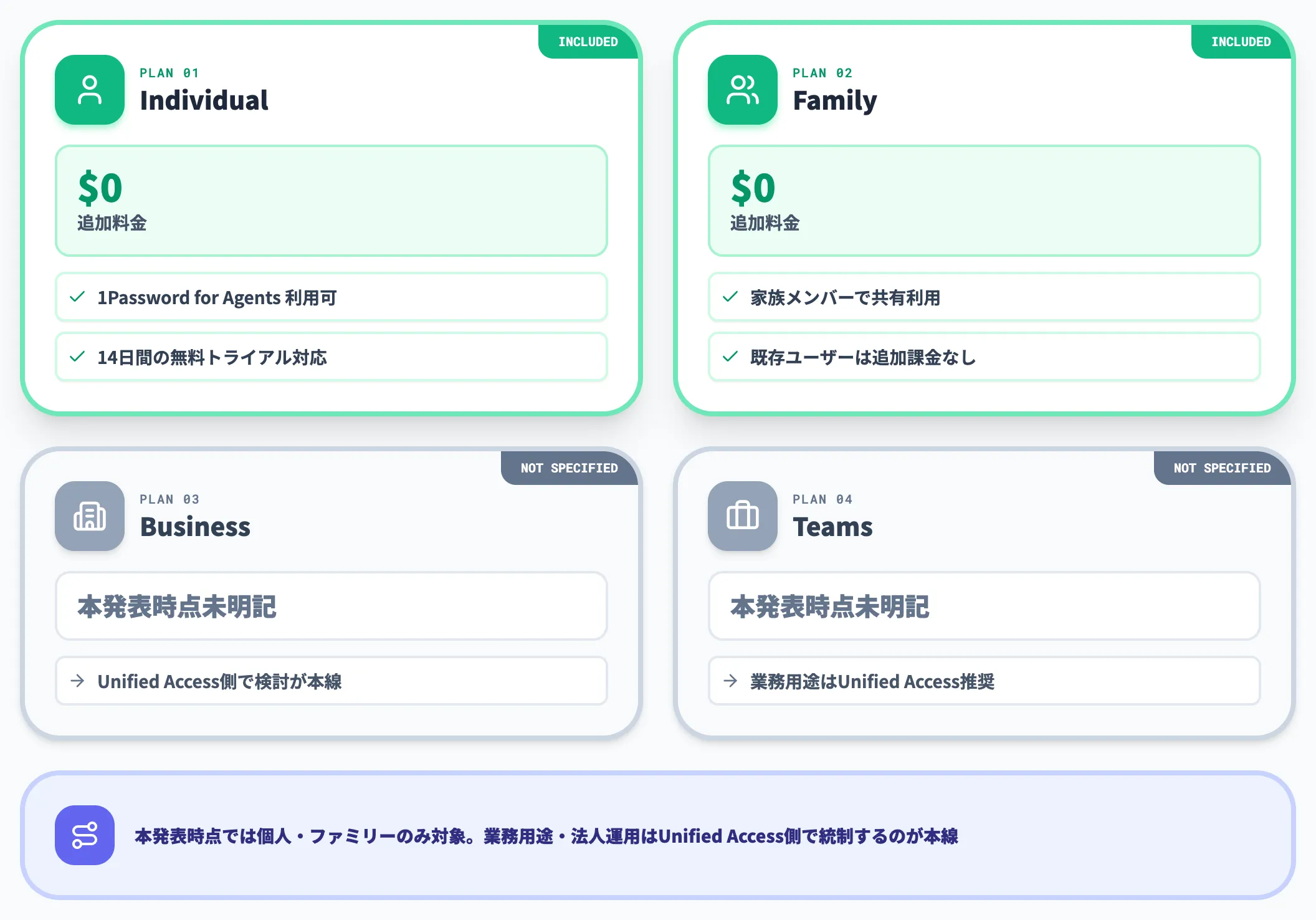This screenshot has width=1316, height=920.
Task: Click checkmark beside 既存ユーザーは追加課金なし
Action: (730, 357)
